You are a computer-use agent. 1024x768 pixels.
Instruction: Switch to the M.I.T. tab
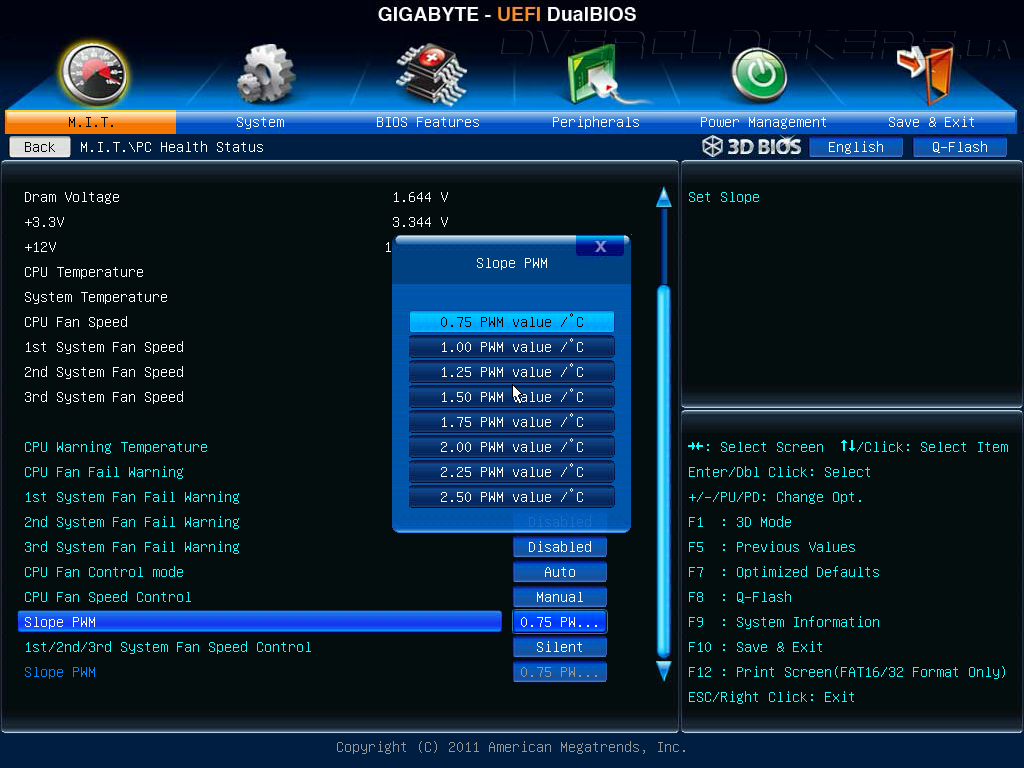point(91,122)
